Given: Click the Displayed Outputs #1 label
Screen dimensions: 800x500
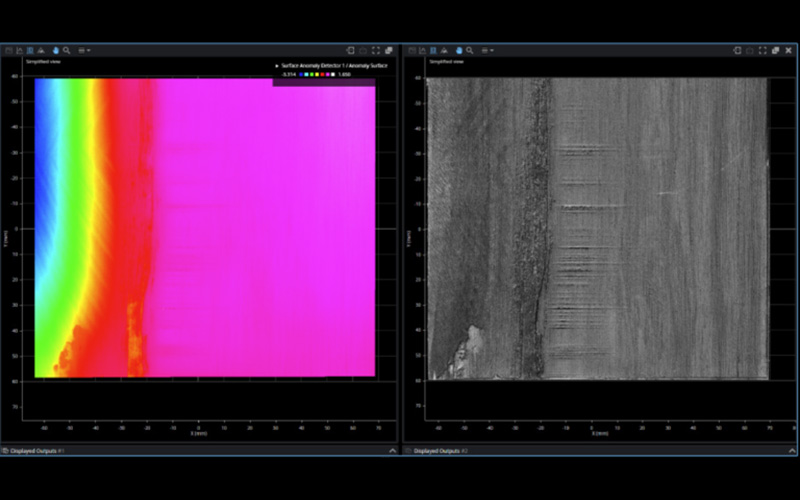Looking at the screenshot, I should (x=40, y=451).
